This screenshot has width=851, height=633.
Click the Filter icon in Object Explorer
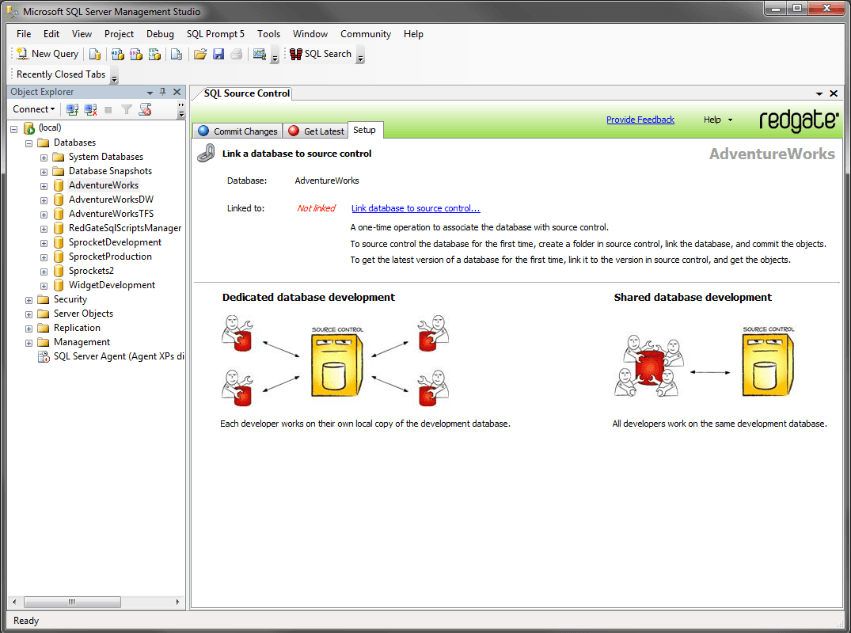[x=126, y=108]
